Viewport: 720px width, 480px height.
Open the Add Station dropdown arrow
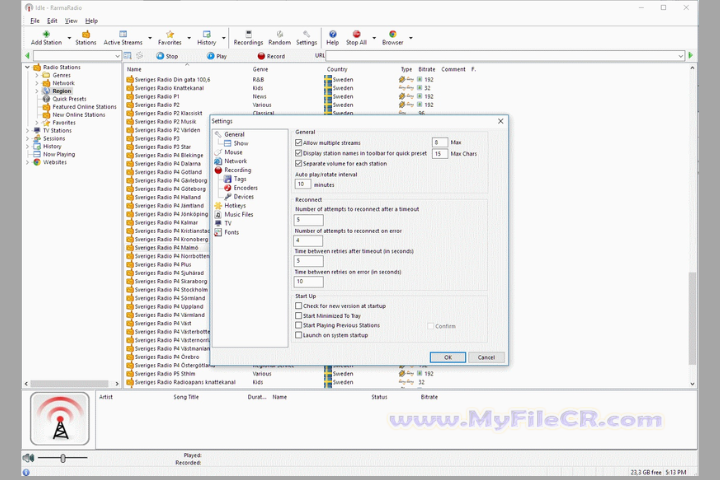(69, 38)
